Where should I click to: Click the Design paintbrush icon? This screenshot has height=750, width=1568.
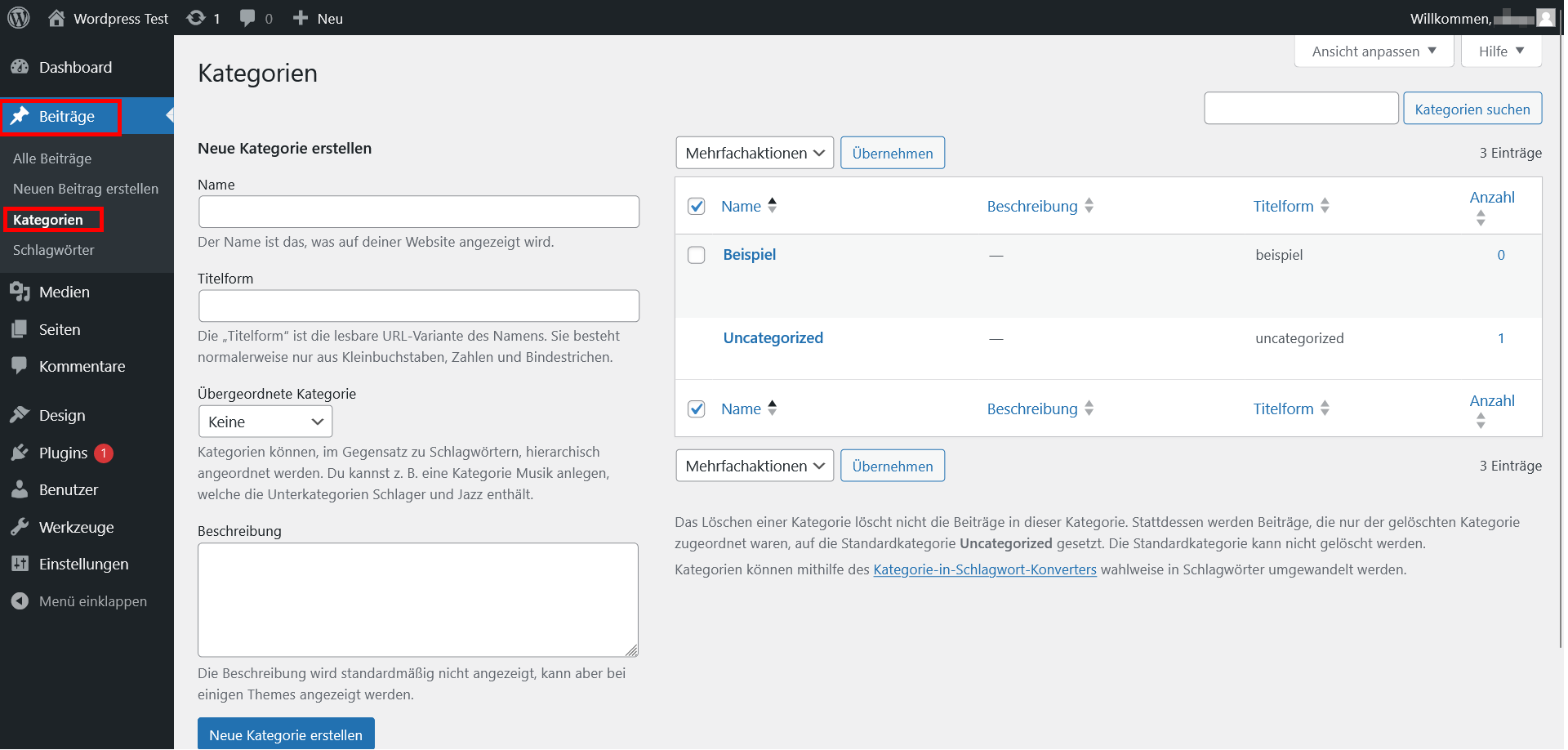[x=20, y=415]
